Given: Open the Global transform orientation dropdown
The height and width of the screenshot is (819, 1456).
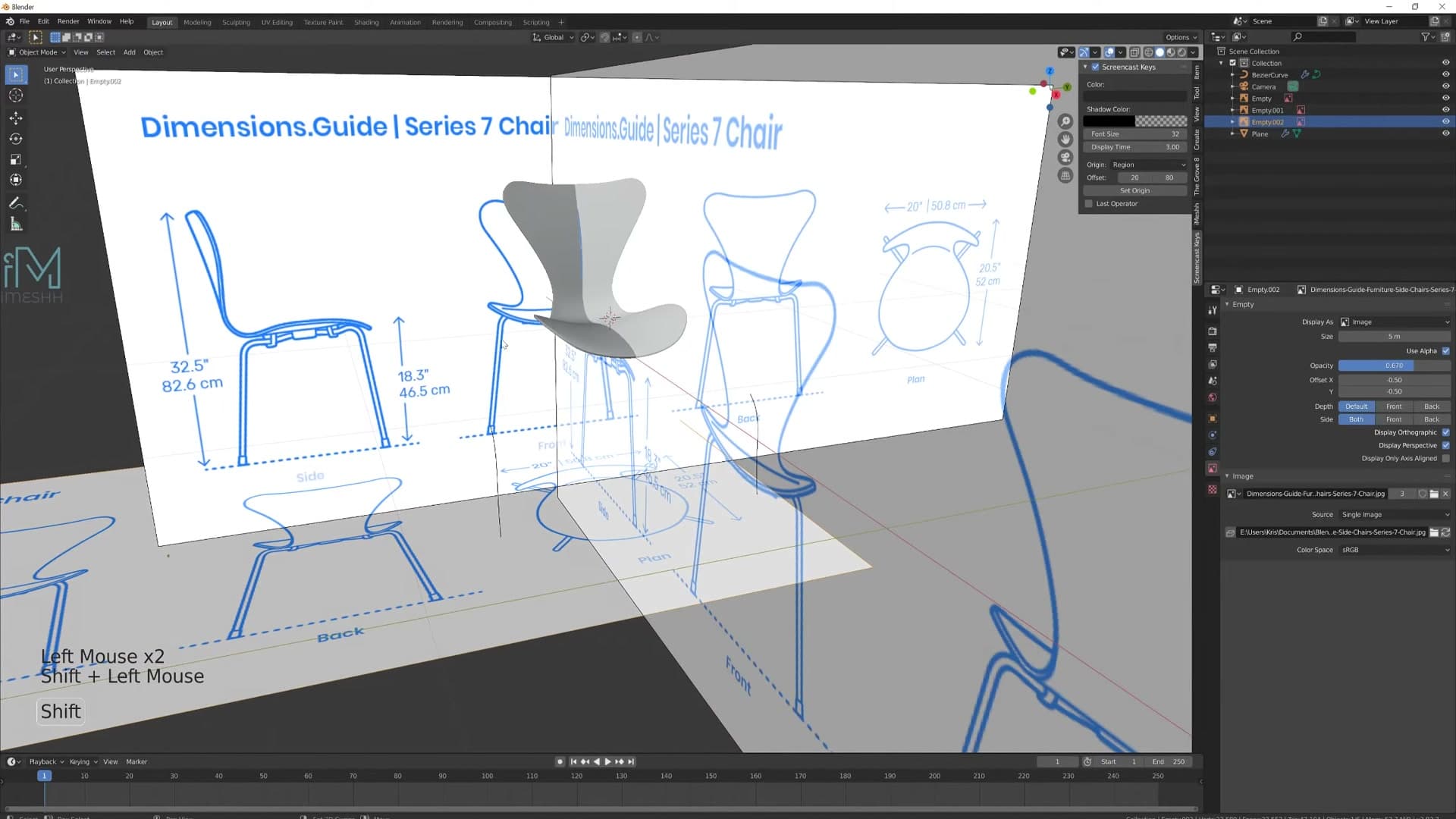Looking at the screenshot, I should (553, 37).
